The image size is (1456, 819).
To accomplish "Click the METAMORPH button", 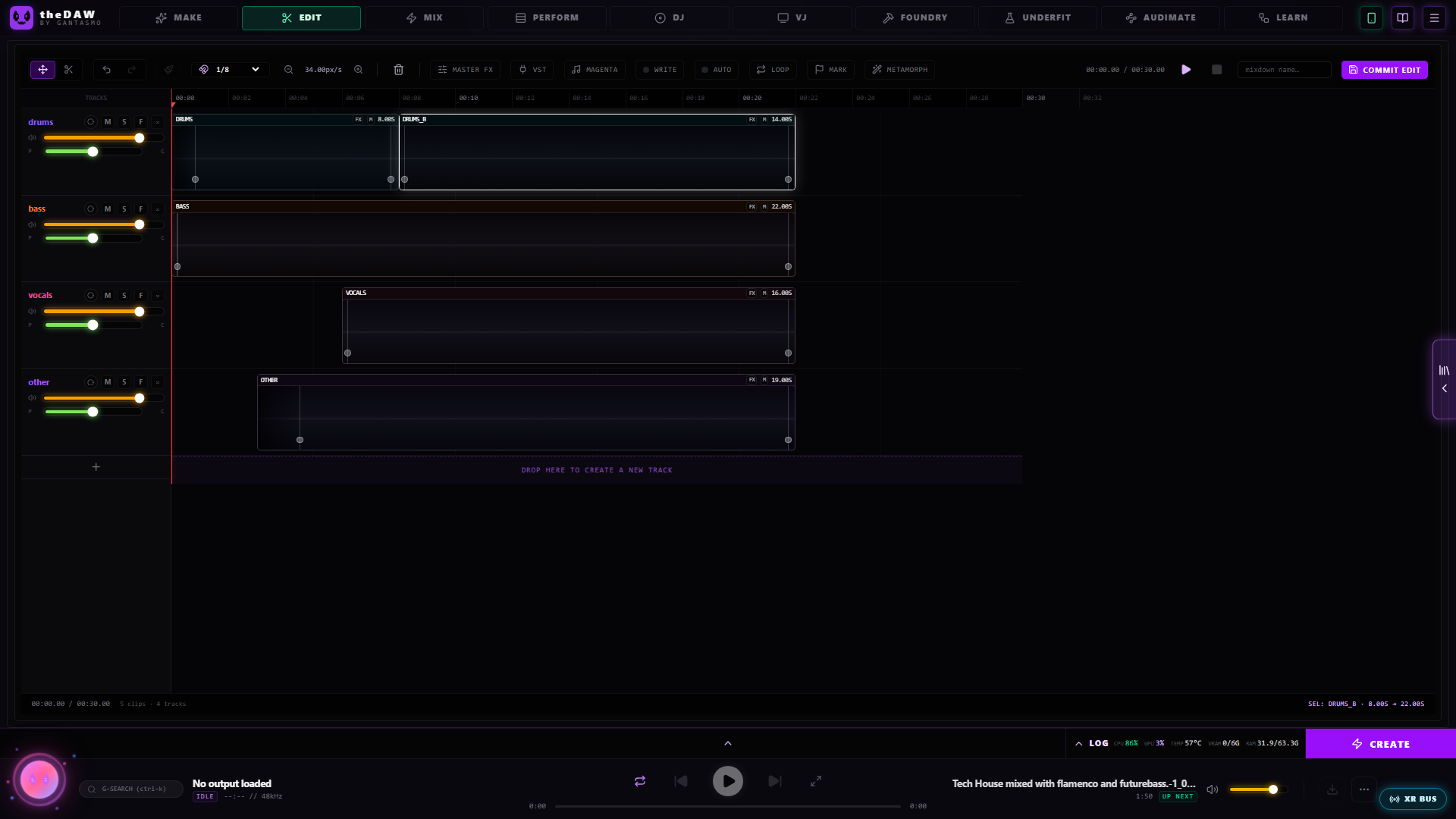I will tap(899, 70).
